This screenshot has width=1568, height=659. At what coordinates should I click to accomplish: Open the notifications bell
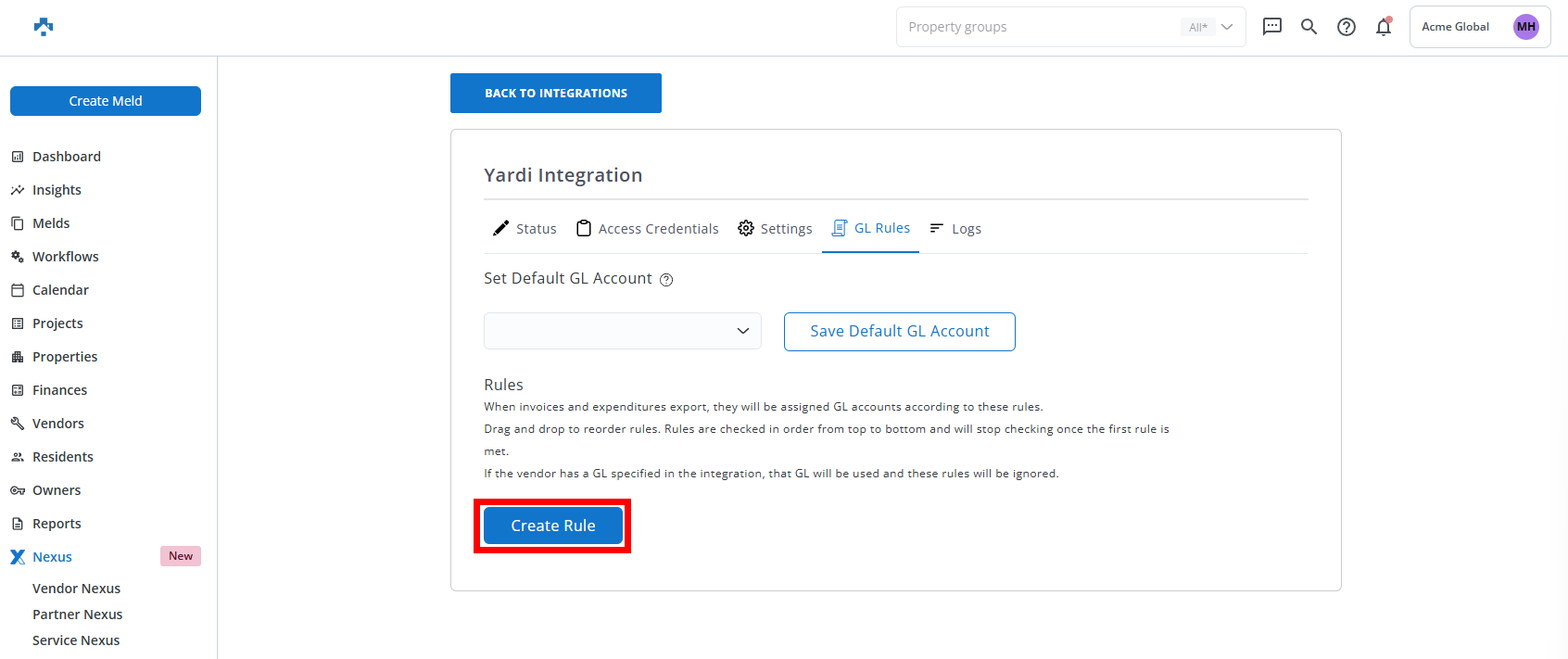click(1384, 27)
